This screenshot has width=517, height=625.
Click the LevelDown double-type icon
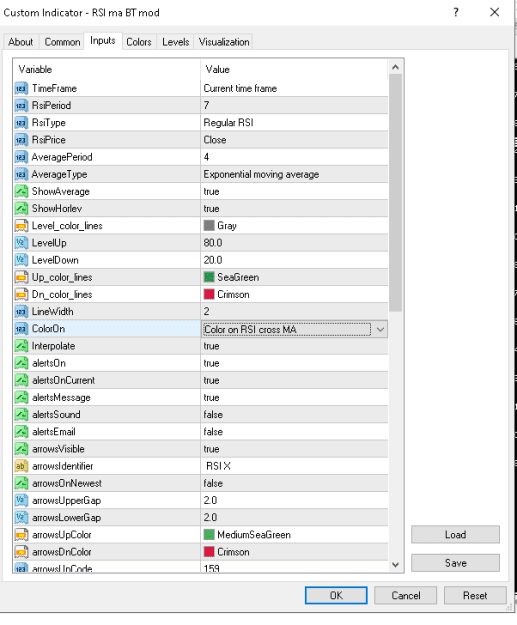point(22,260)
